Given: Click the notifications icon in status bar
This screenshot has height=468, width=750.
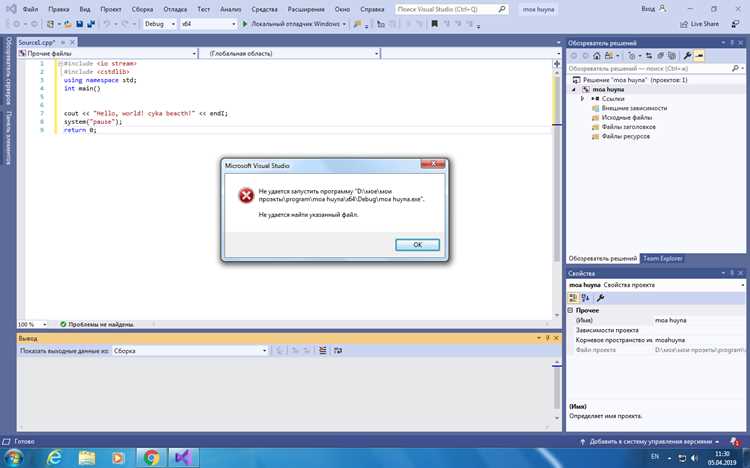Looking at the screenshot, I should tap(734, 442).
